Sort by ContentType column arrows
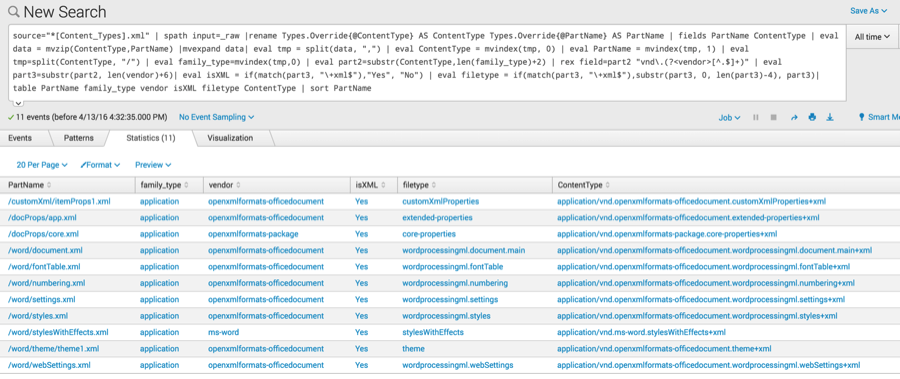 pyautogui.click(x=607, y=185)
